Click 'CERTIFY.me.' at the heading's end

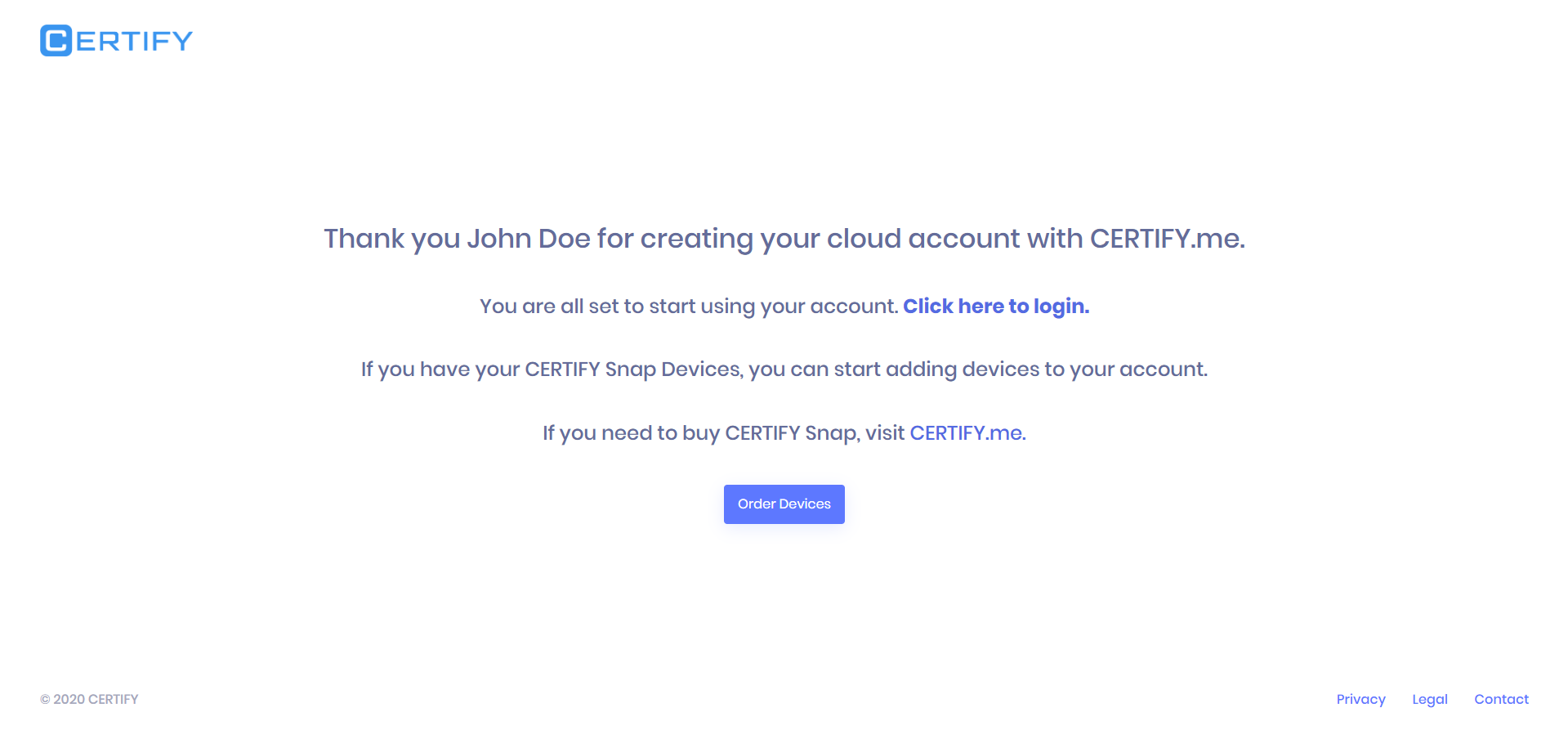(1167, 239)
